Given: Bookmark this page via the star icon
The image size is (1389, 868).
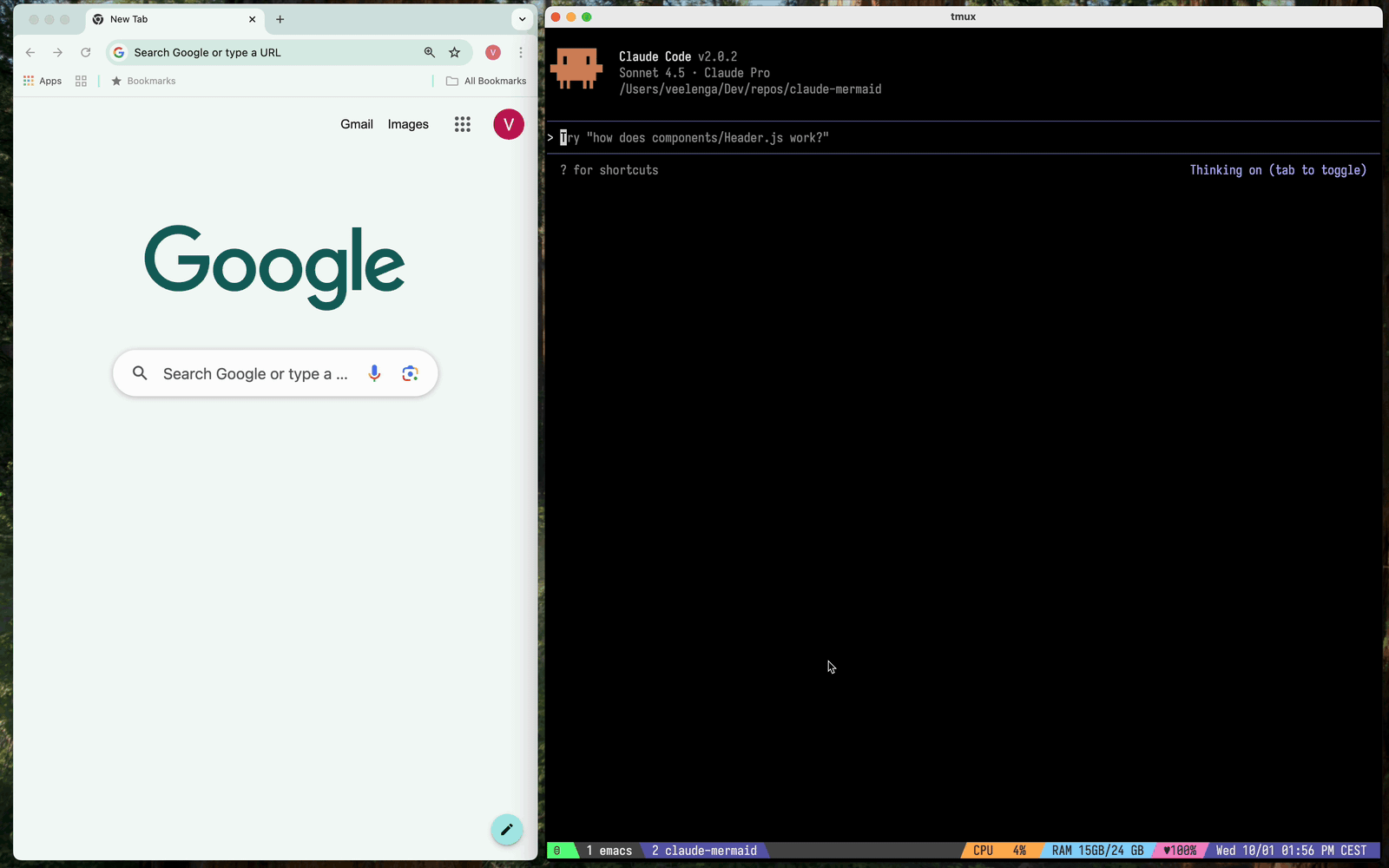Looking at the screenshot, I should pos(455,52).
